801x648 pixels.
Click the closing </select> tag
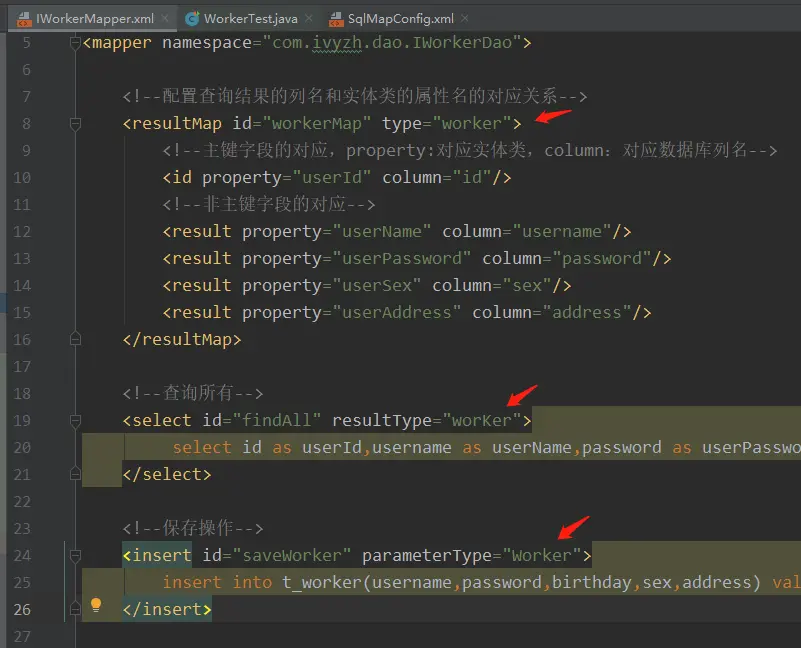(x=167, y=475)
